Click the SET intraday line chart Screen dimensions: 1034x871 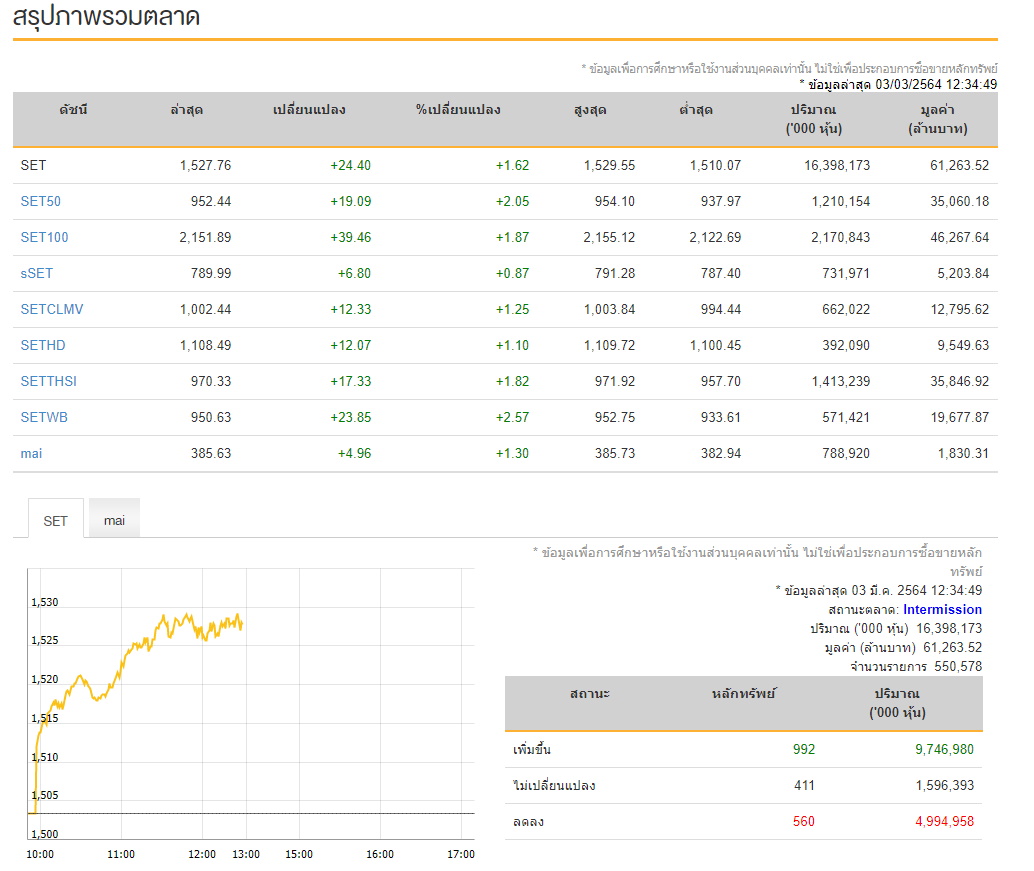pyautogui.click(x=251, y=704)
